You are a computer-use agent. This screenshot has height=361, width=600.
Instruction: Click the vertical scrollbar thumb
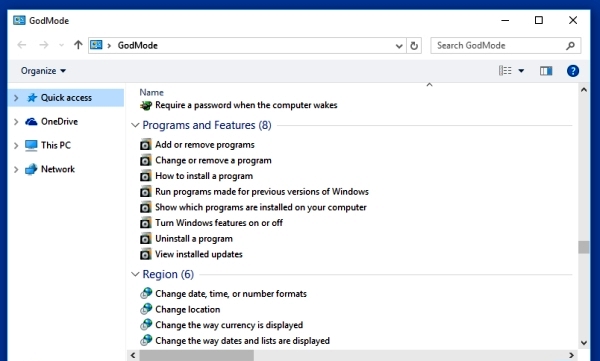point(584,247)
